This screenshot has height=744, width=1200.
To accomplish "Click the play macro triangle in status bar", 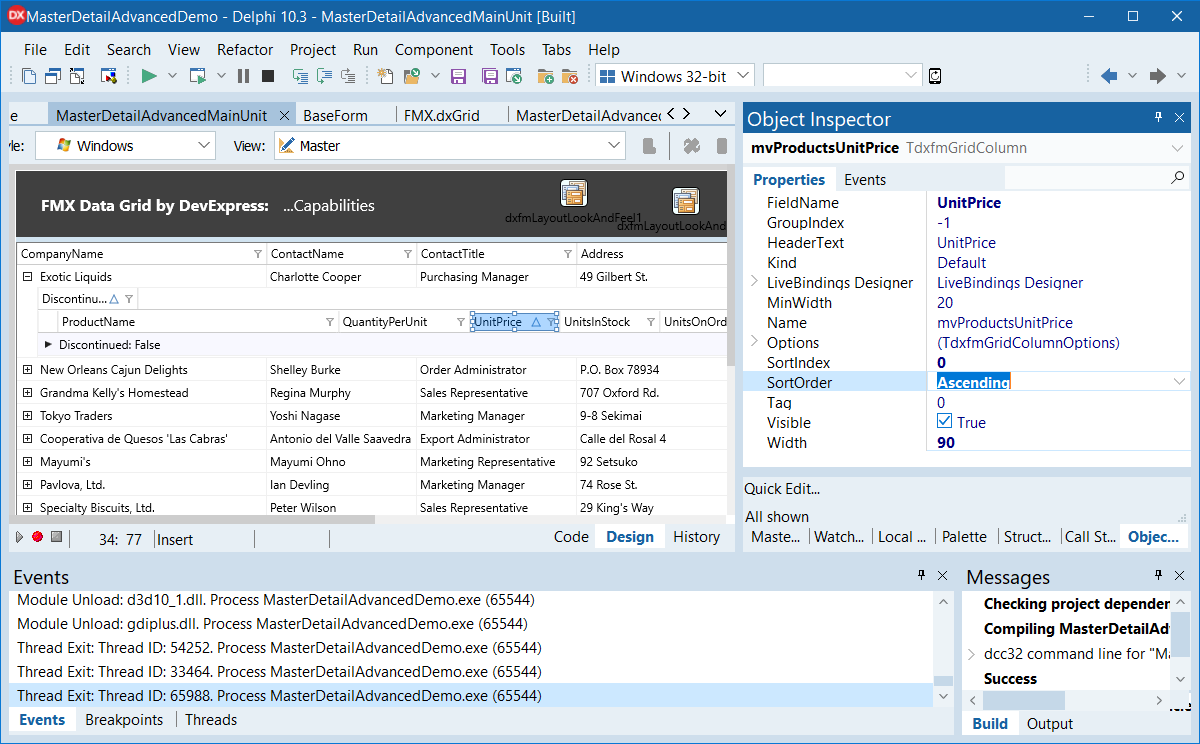I will click(19, 537).
